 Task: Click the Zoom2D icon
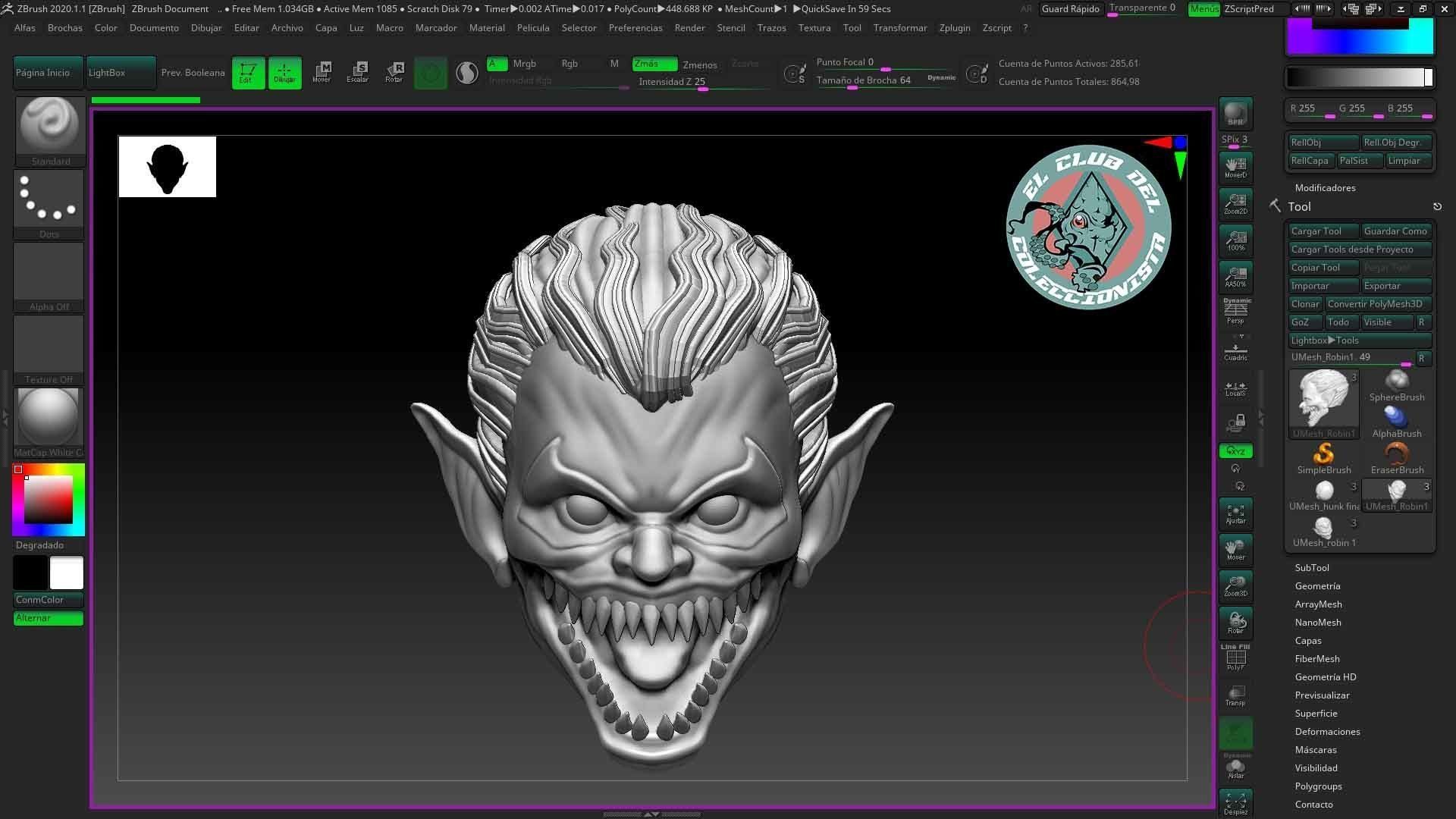[x=1235, y=203]
